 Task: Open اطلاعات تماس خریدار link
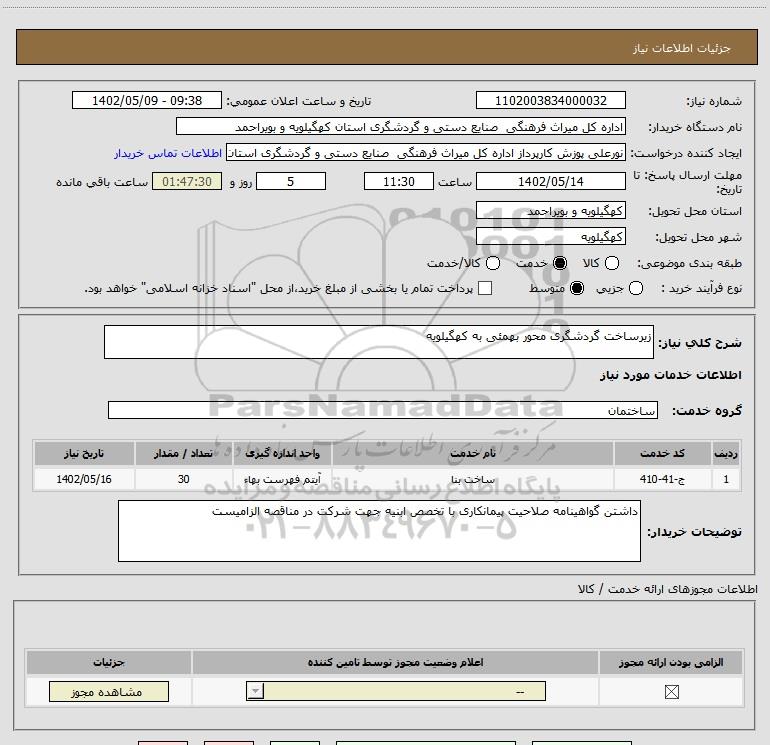coord(168,153)
